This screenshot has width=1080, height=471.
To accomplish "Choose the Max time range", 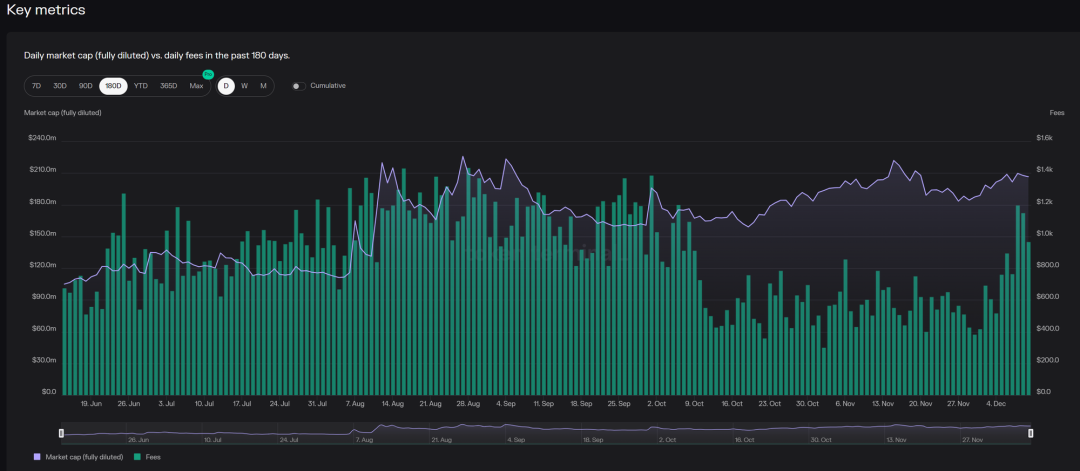I will tap(196, 86).
